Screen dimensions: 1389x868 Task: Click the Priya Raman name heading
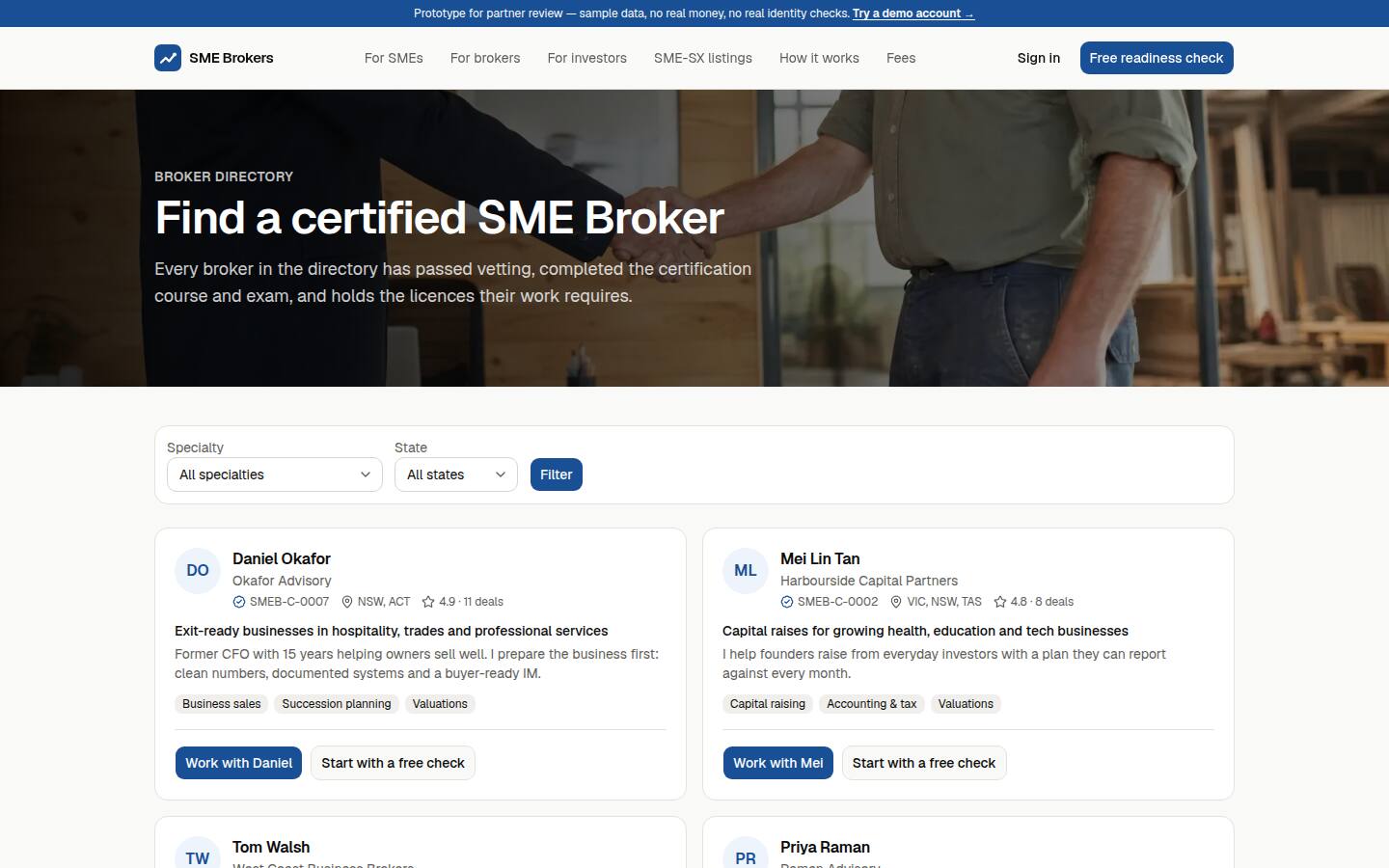point(825,847)
